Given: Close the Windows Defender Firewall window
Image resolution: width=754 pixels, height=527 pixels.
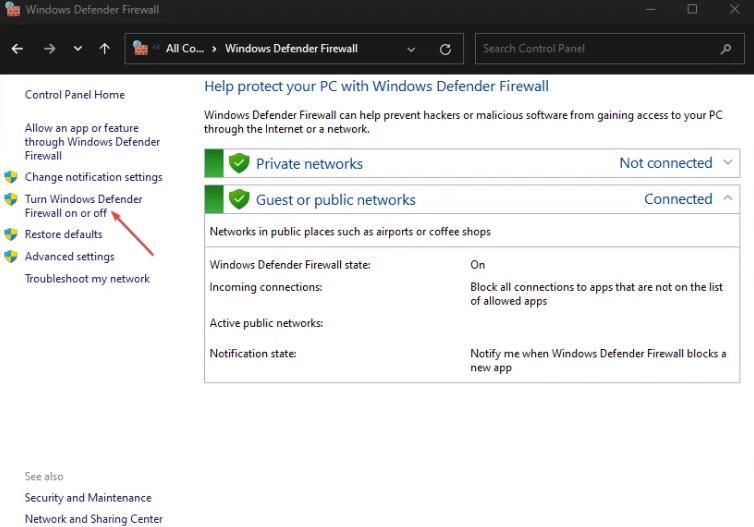Looking at the screenshot, I should [x=734, y=9].
